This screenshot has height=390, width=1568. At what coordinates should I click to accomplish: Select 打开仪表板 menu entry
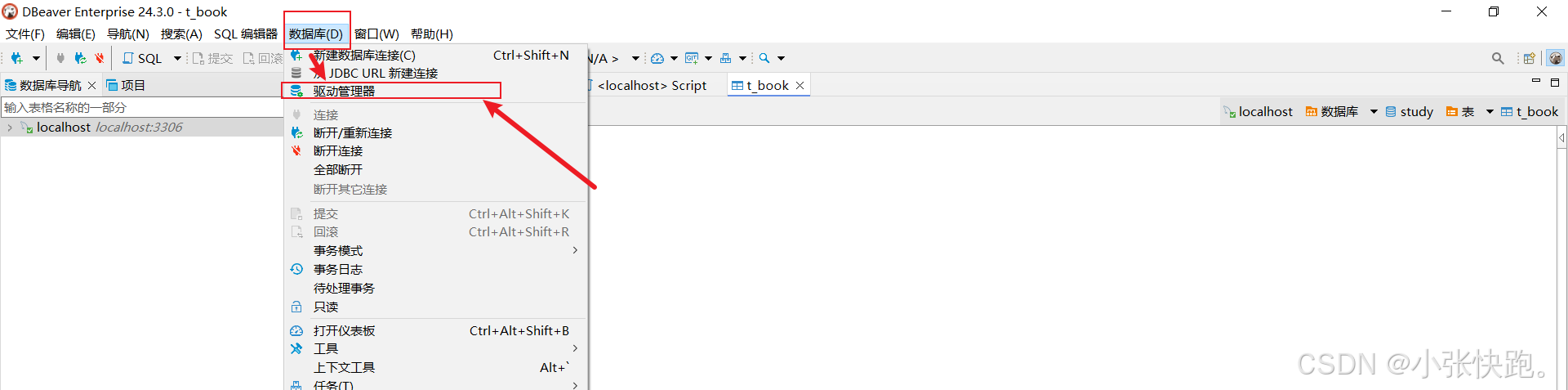coord(435,330)
